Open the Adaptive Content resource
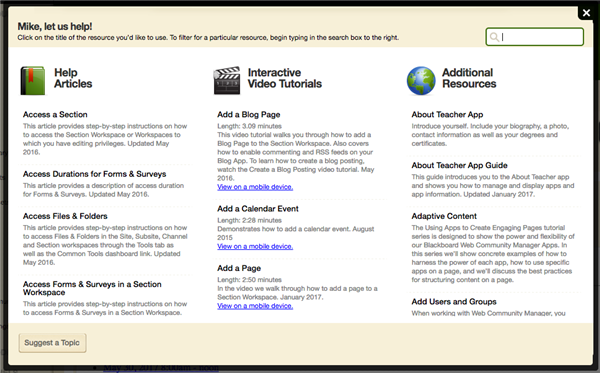 444,216
